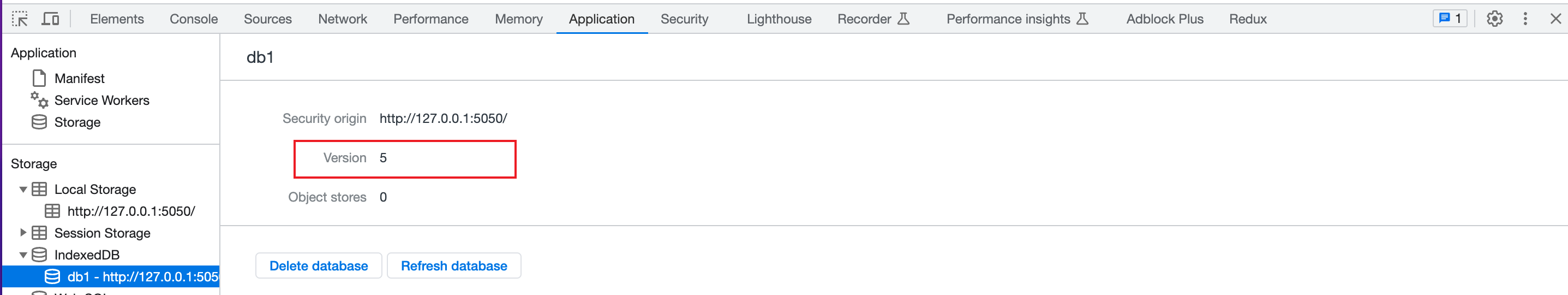Collapse the IndexedDB tree node
The height and width of the screenshot is (295, 1568).
click(23, 255)
